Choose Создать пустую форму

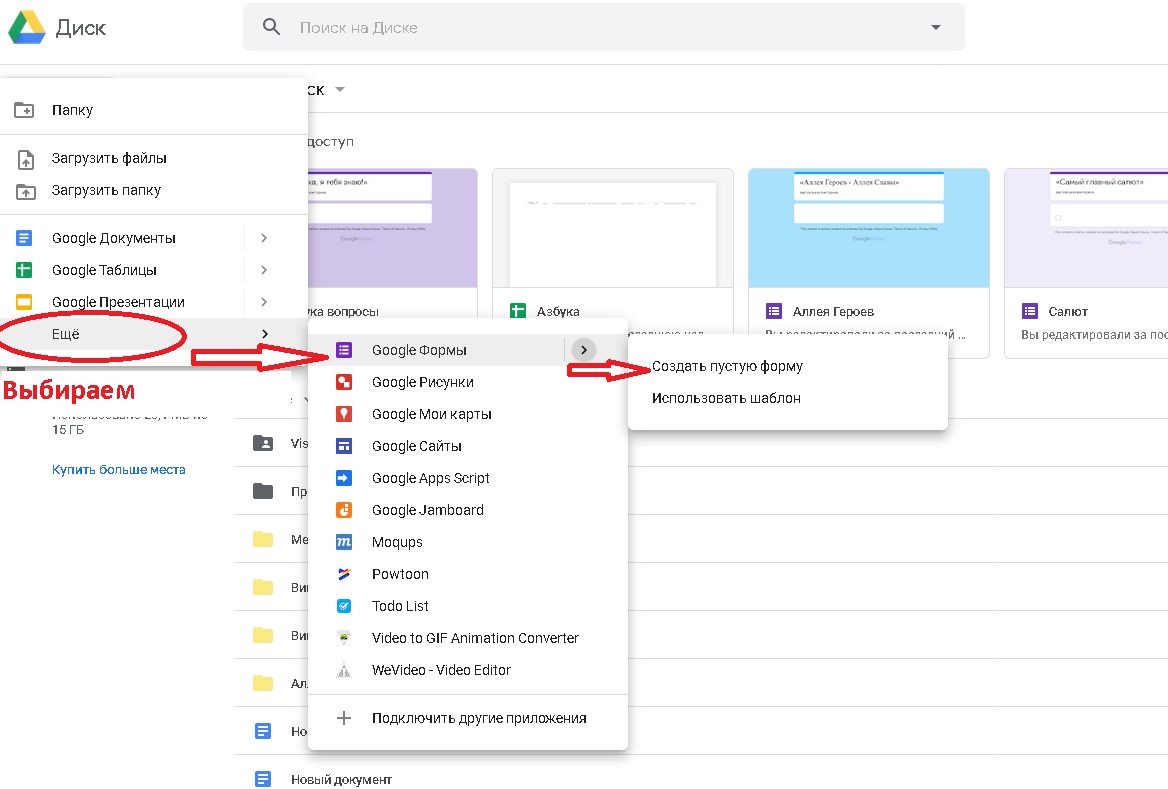click(787, 367)
